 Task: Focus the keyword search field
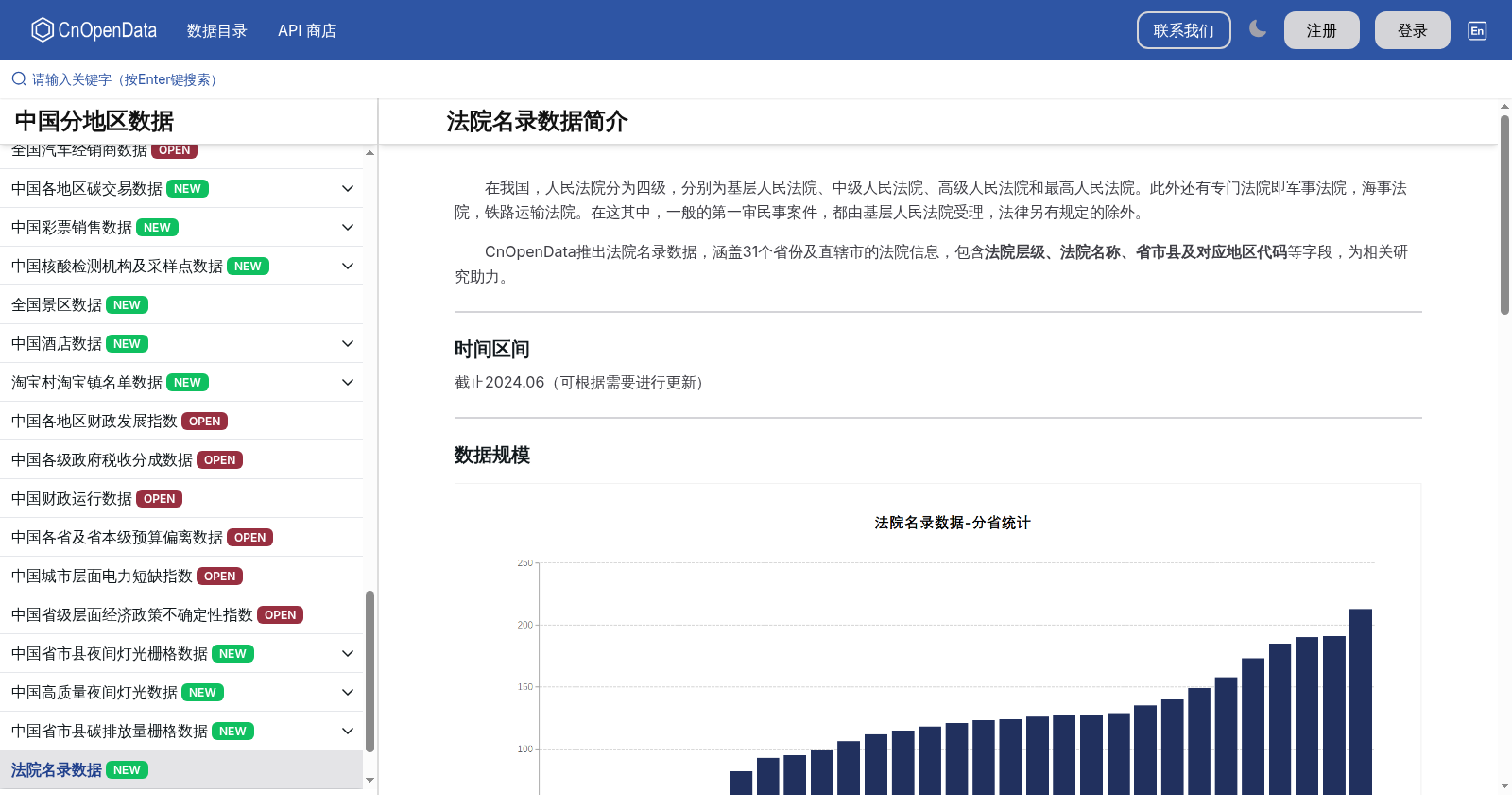pos(756,79)
